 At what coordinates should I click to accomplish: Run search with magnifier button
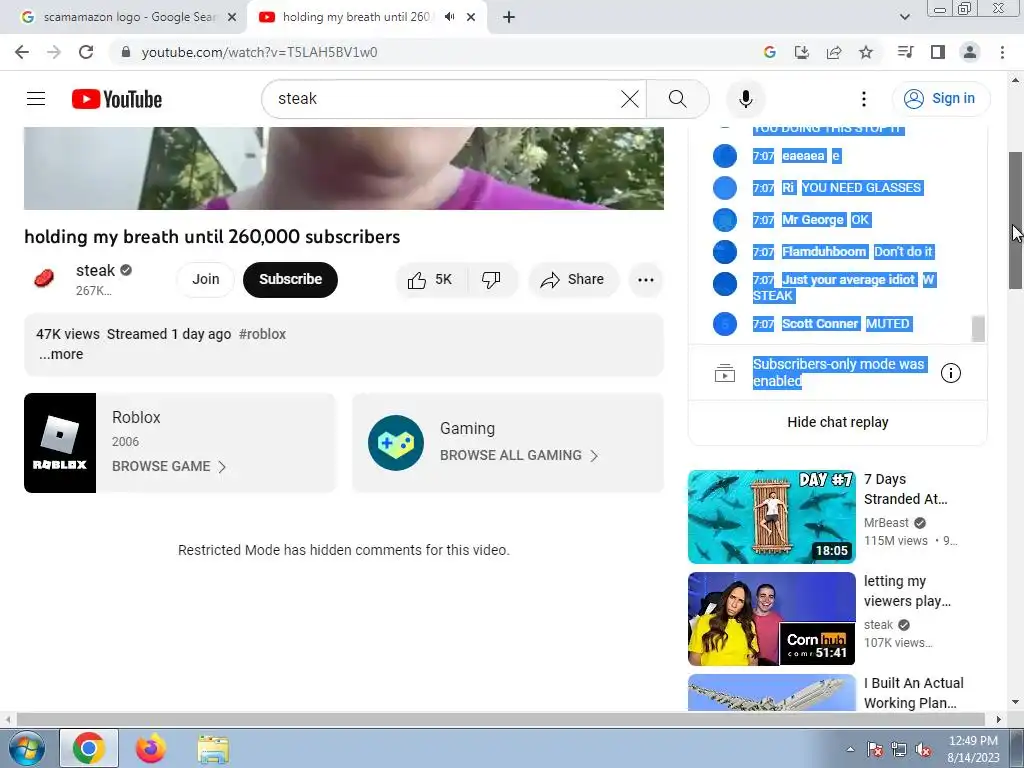coord(678,99)
